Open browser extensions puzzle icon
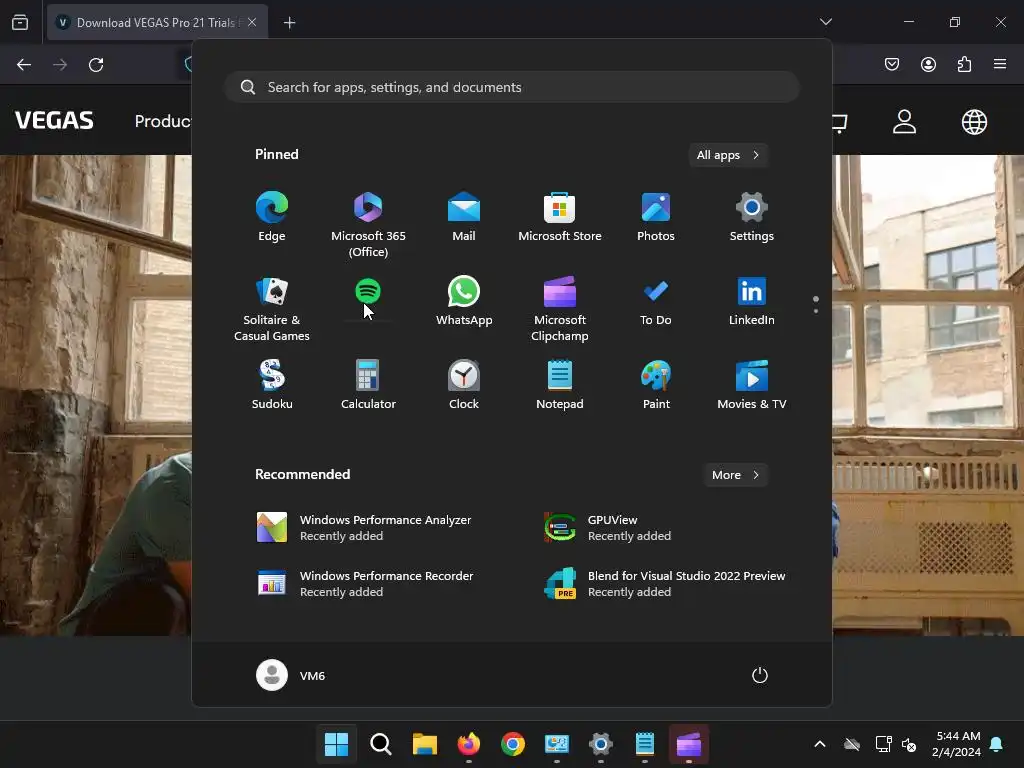Screen dimensions: 1024x768 coord(964,64)
